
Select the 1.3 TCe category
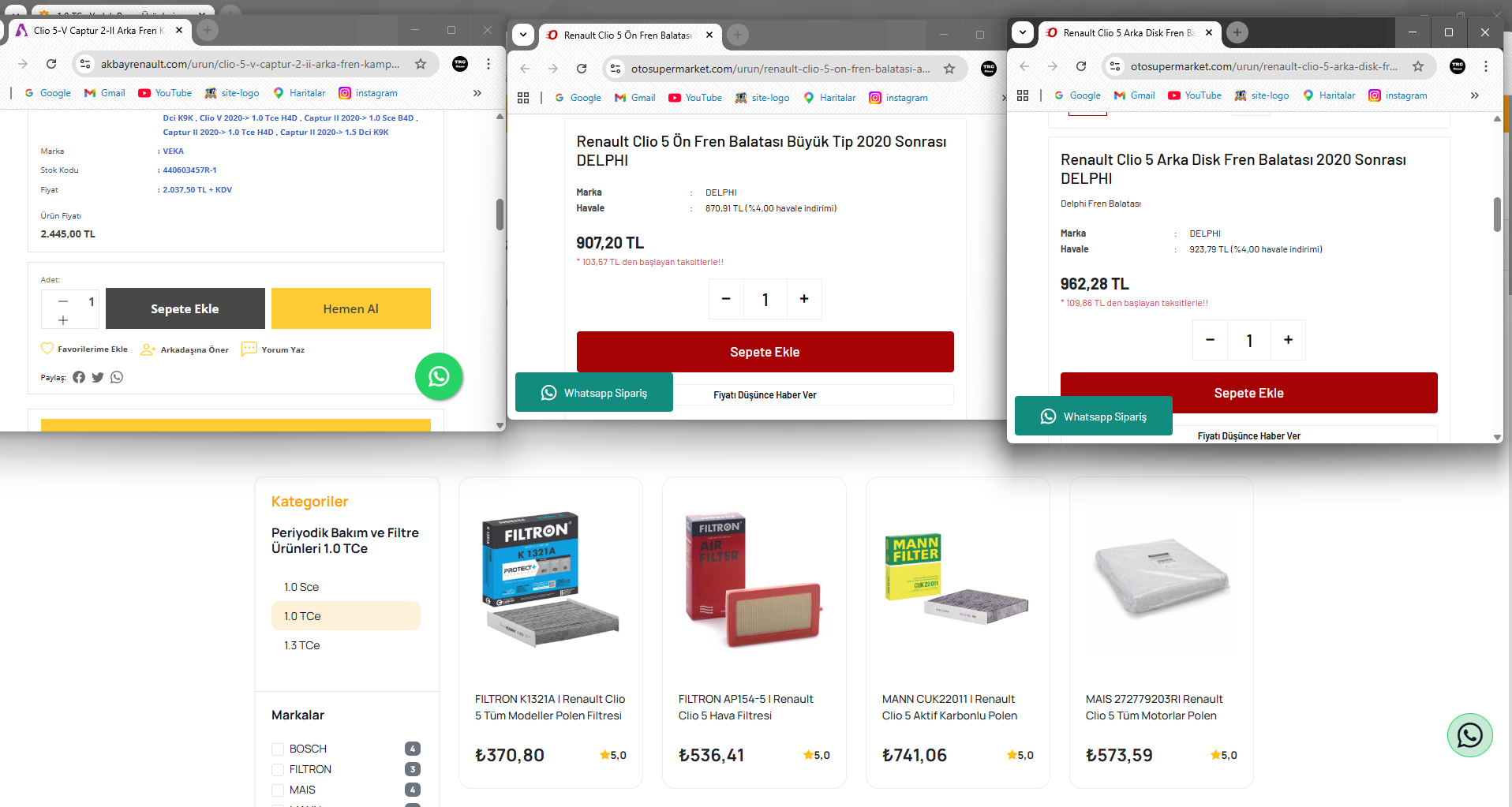point(302,645)
